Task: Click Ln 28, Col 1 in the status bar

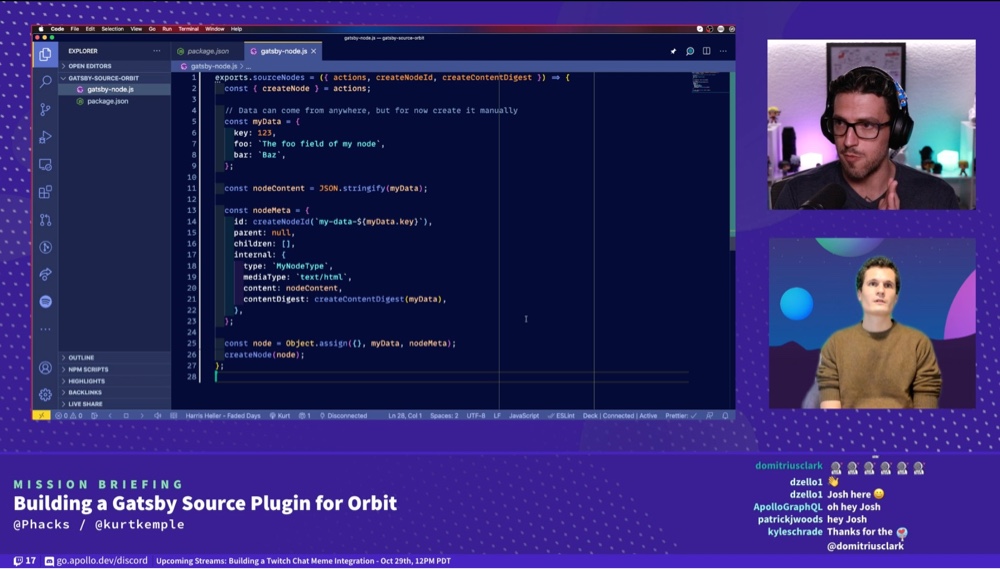Action: point(404,415)
